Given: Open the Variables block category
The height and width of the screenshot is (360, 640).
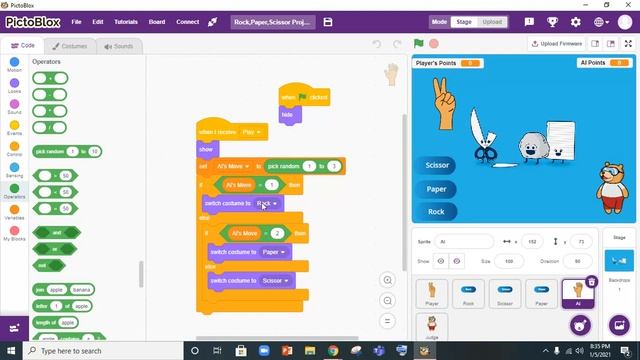Looking at the screenshot, I should click(x=14, y=212).
